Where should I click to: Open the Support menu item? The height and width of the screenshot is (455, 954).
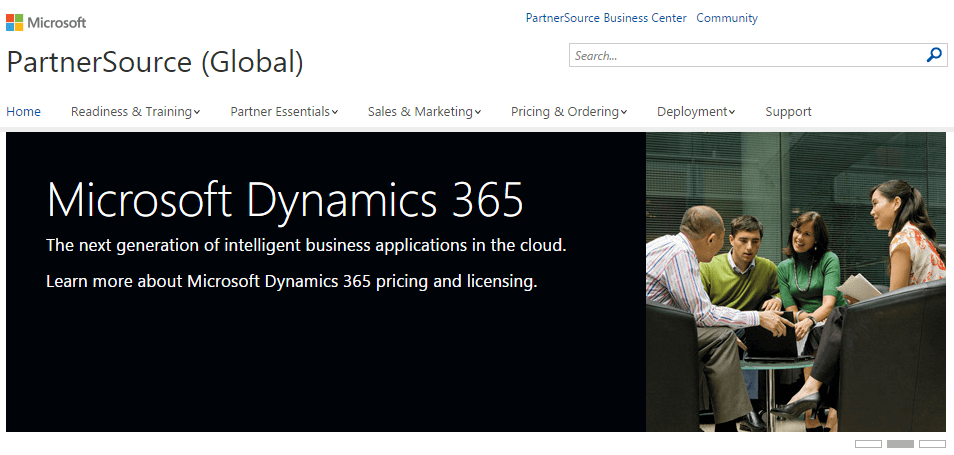[x=789, y=112]
